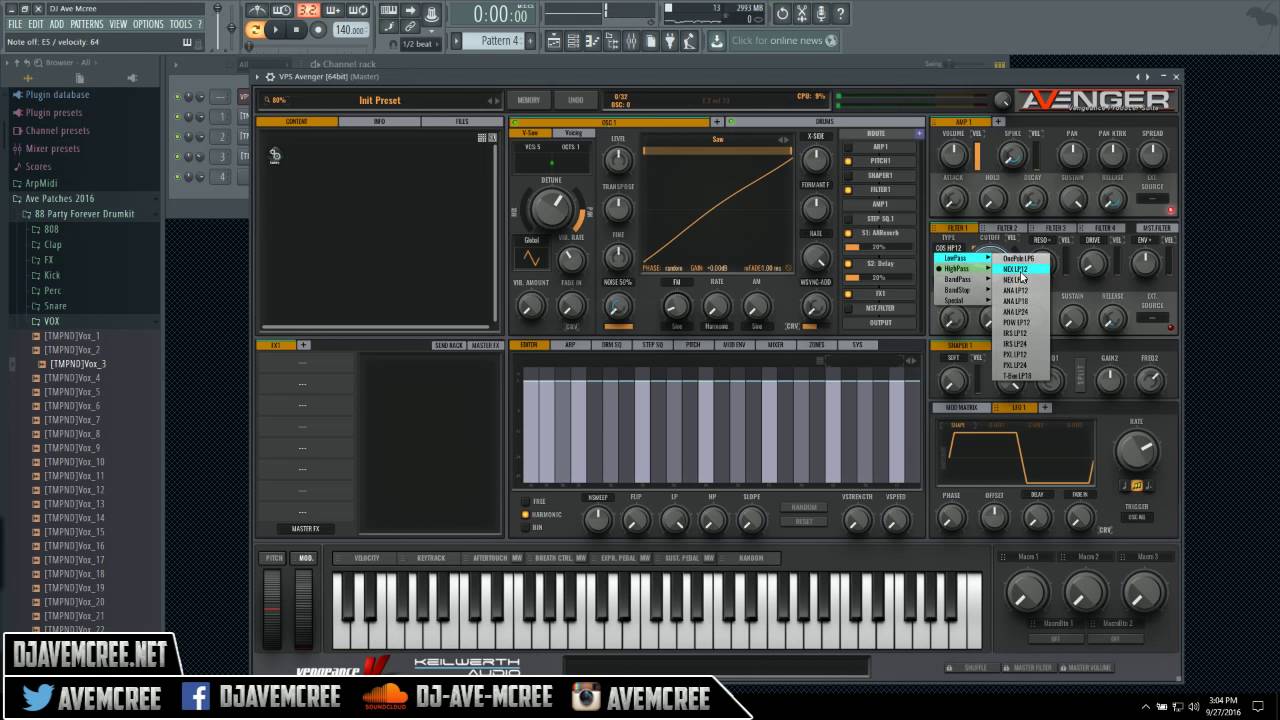Open the Pattern 4 selector
The height and width of the screenshot is (720, 1280).
click(x=494, y=41)
